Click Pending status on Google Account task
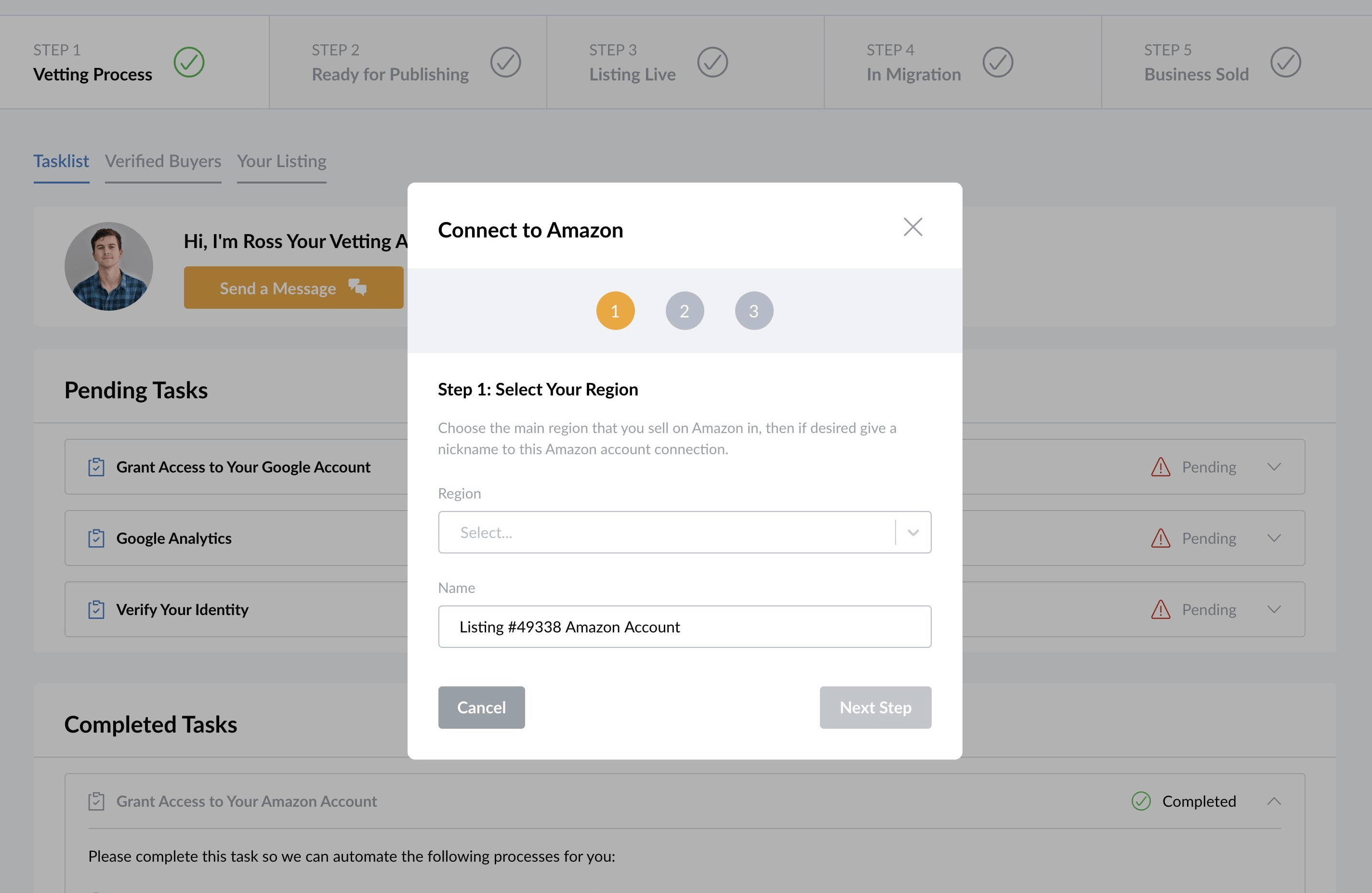 tap(1209, 467)
